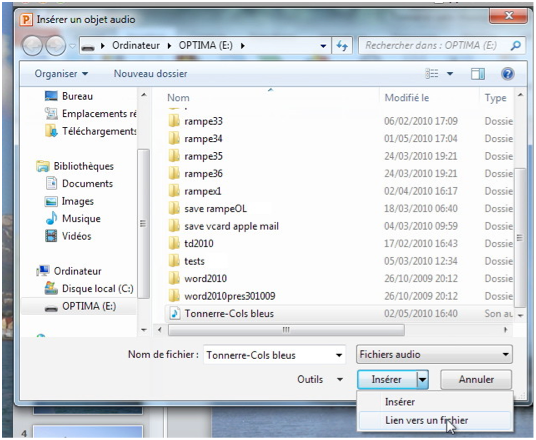Open the Fichiers audio file type dropdown
Screen dimensions: 536x440
(x=434, y=354)
